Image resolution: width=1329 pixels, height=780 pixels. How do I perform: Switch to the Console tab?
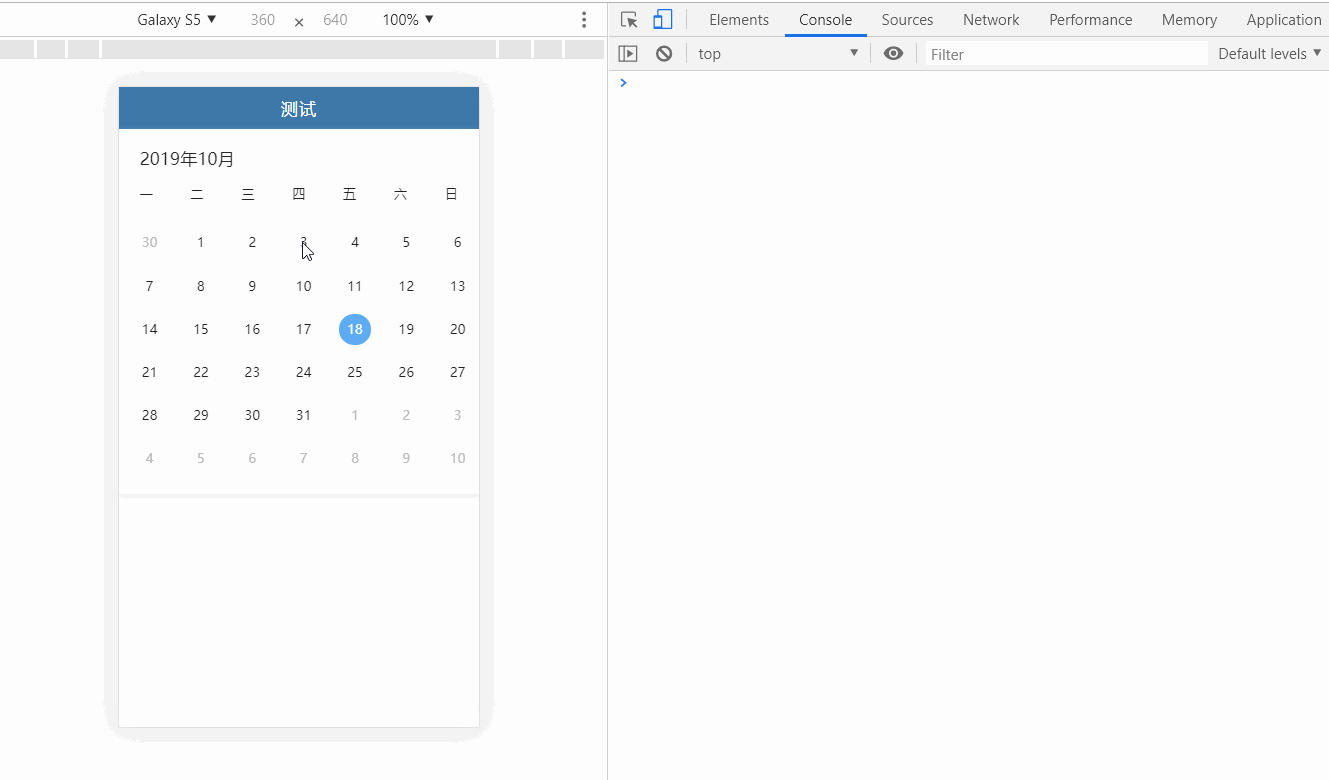[x=826, y=20]
